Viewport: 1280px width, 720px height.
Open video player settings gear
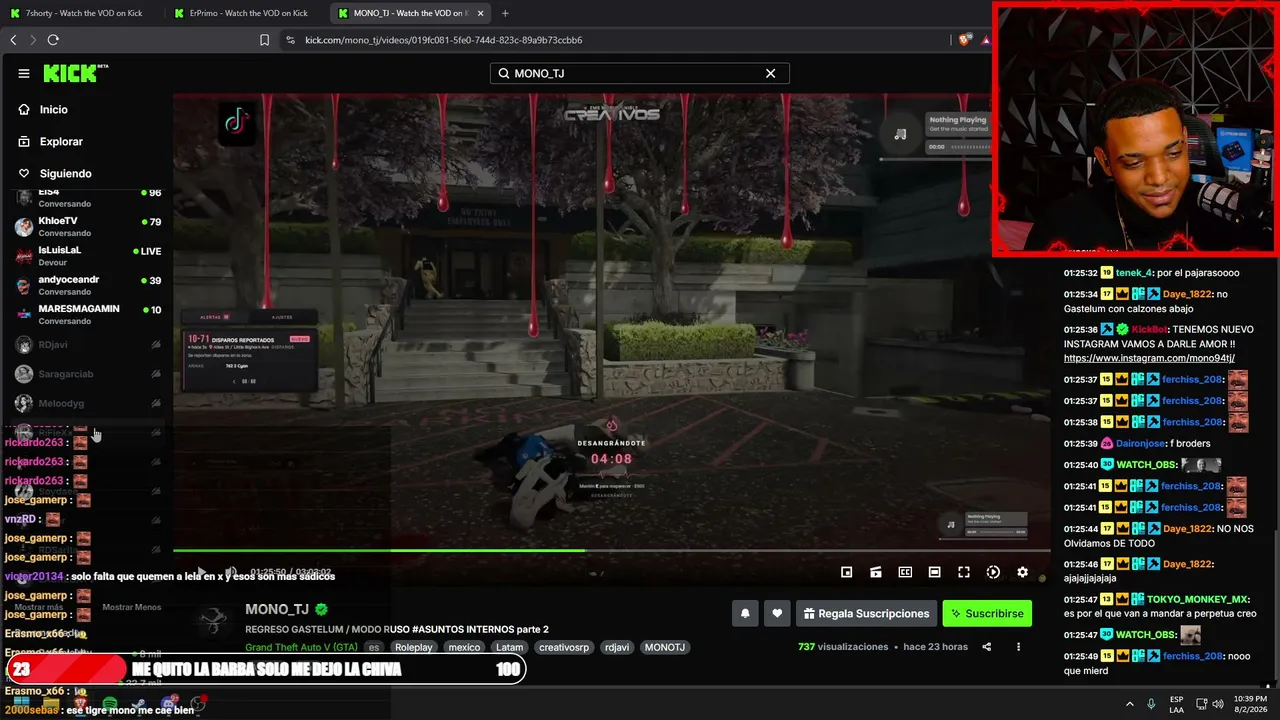1022,572
